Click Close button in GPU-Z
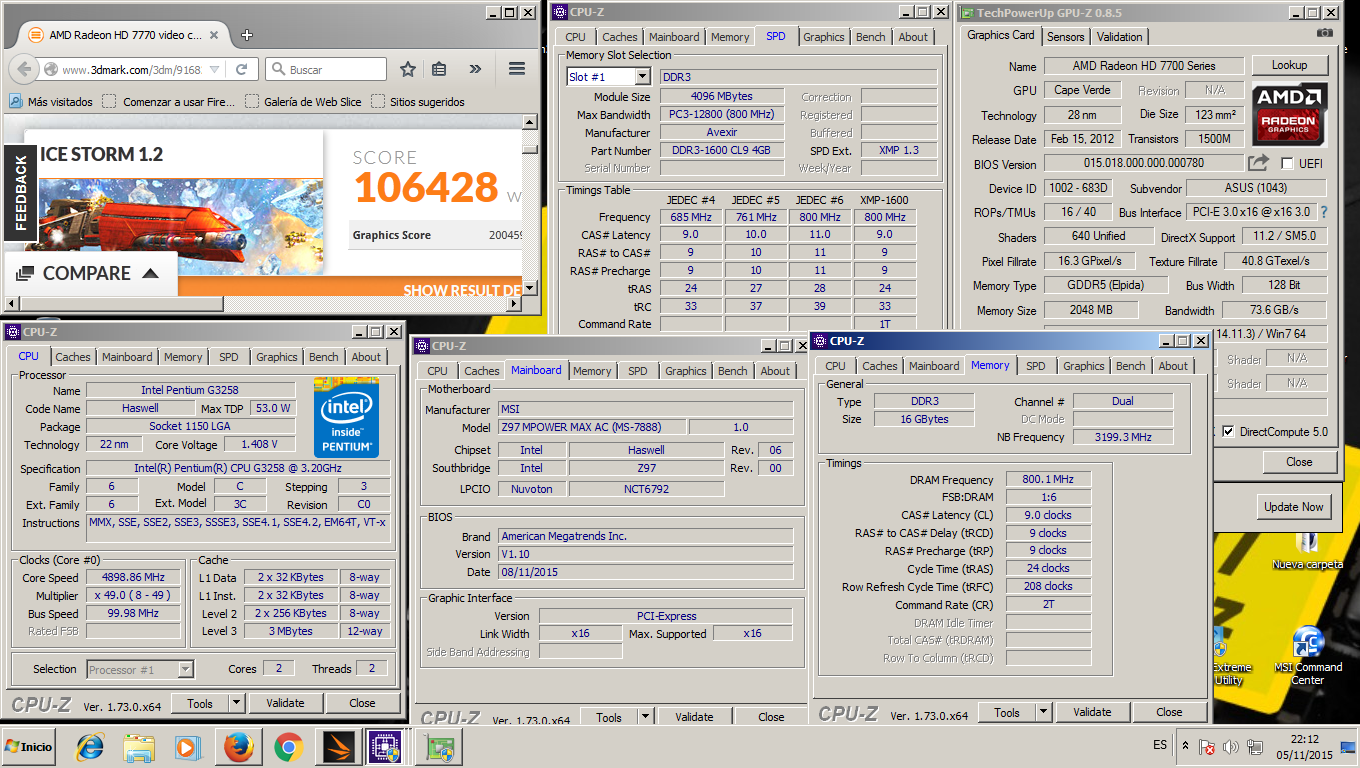1360x768 pixels. coord(1299,462)
